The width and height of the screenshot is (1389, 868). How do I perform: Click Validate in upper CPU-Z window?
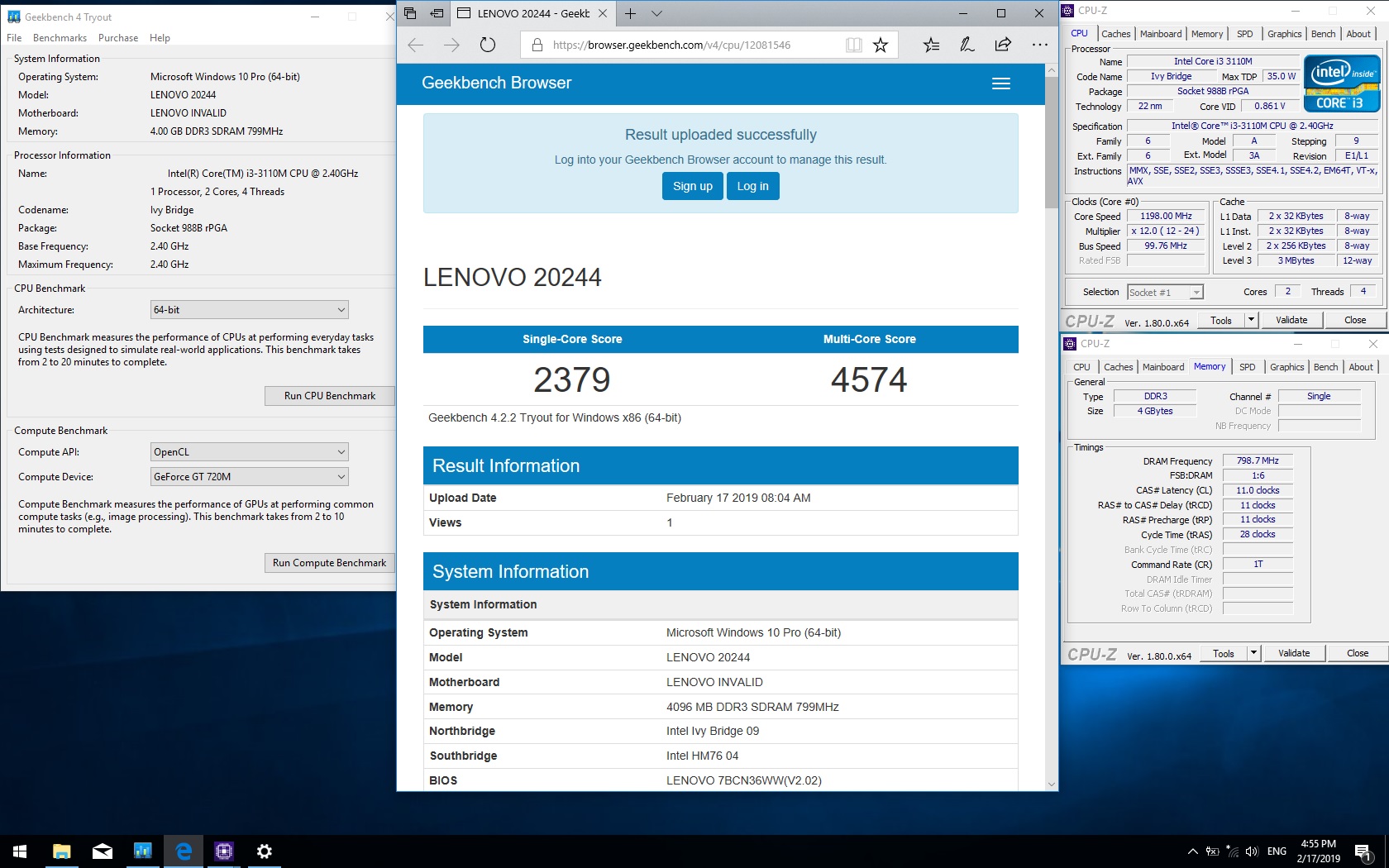[1291, 320]
